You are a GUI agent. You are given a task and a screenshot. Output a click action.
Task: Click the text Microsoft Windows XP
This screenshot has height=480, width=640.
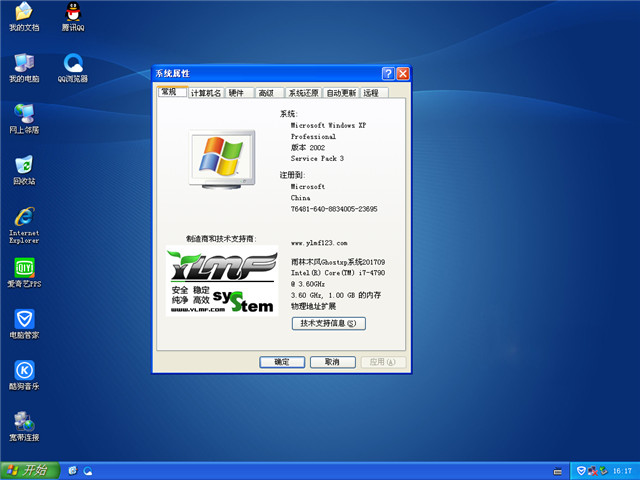pyautogui.click(x=328, y=125)
